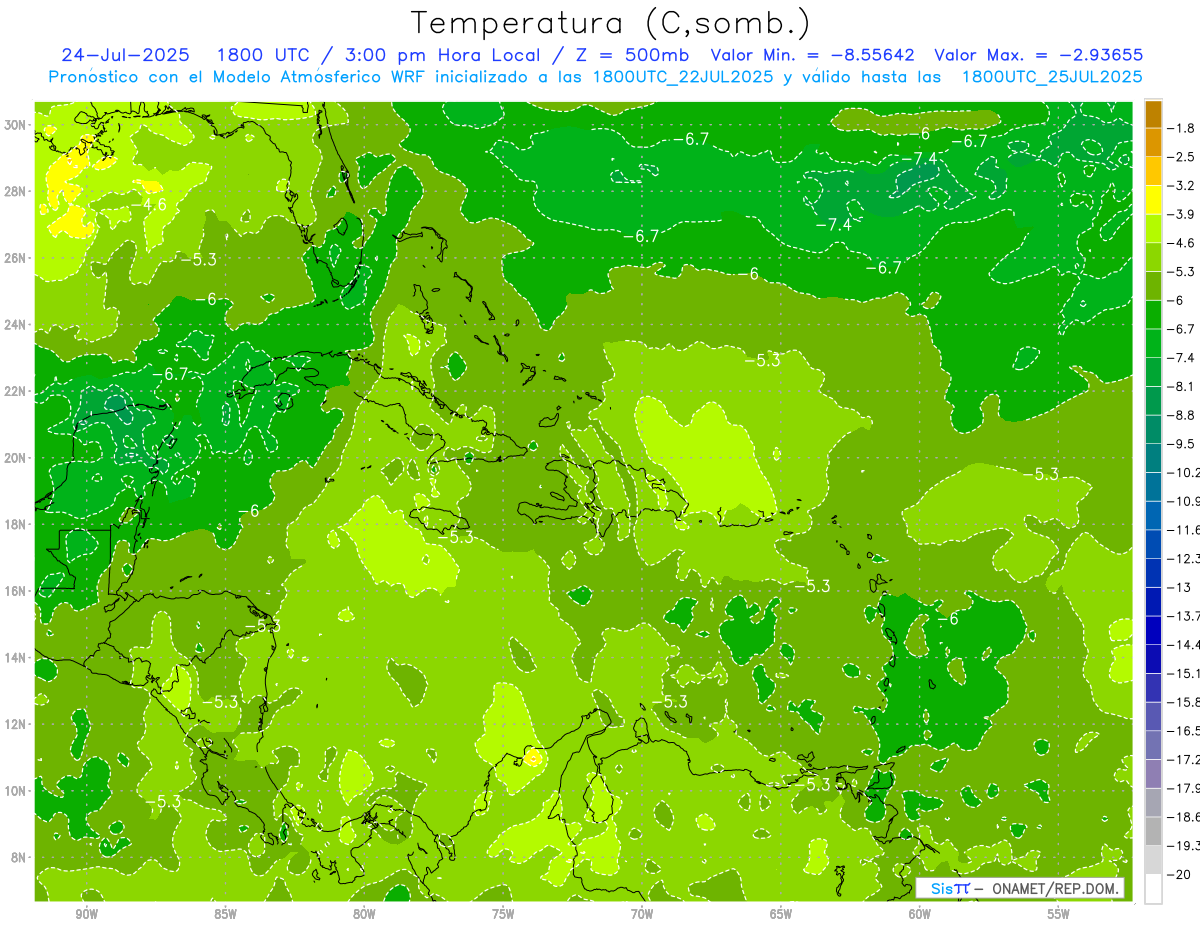1200x927 pixels.
Task: Click the "80W" longitude axis label
Action: tap(364, 914)
